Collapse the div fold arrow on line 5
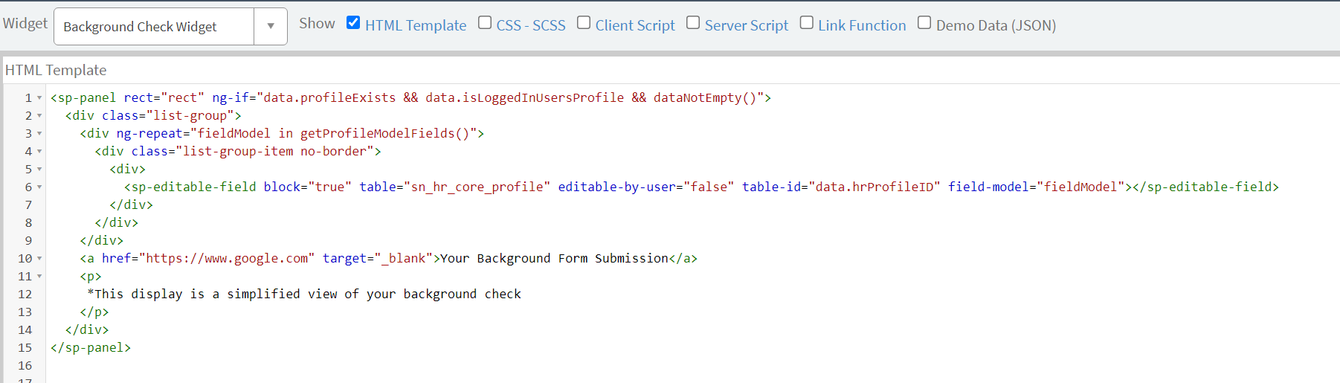 coord(39,169)
